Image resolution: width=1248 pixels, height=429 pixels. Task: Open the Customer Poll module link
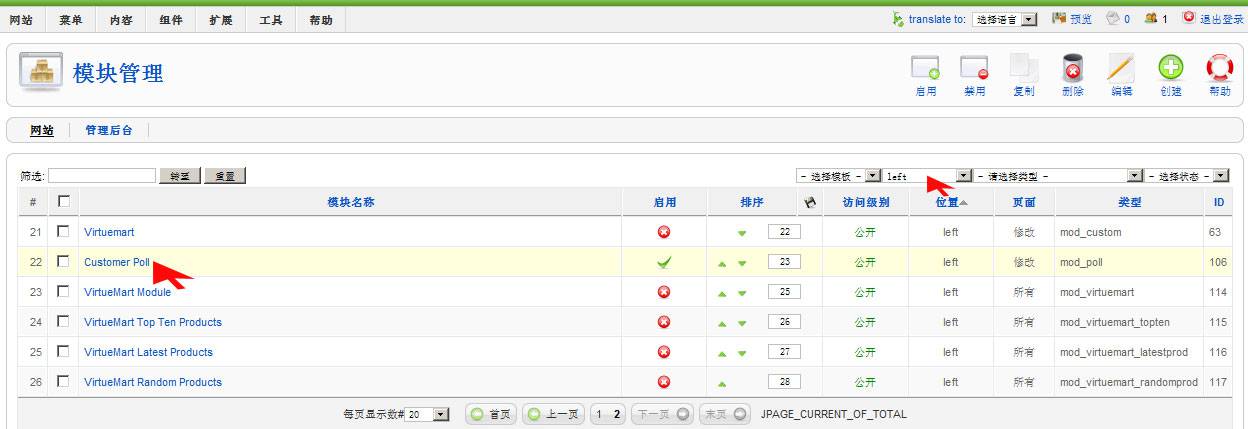point(117,262)
